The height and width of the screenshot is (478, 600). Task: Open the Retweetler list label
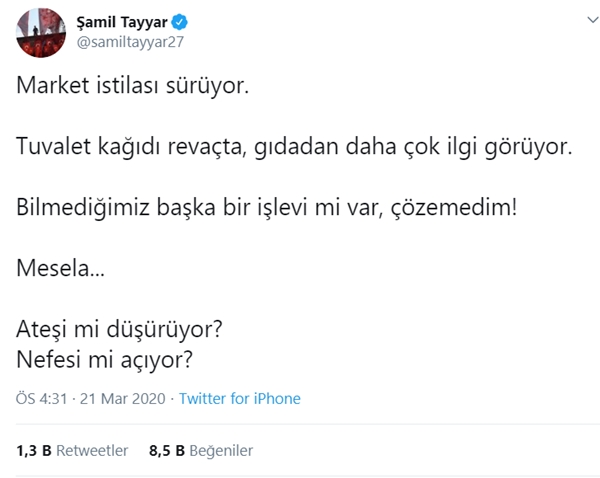(x=92, y=450)
